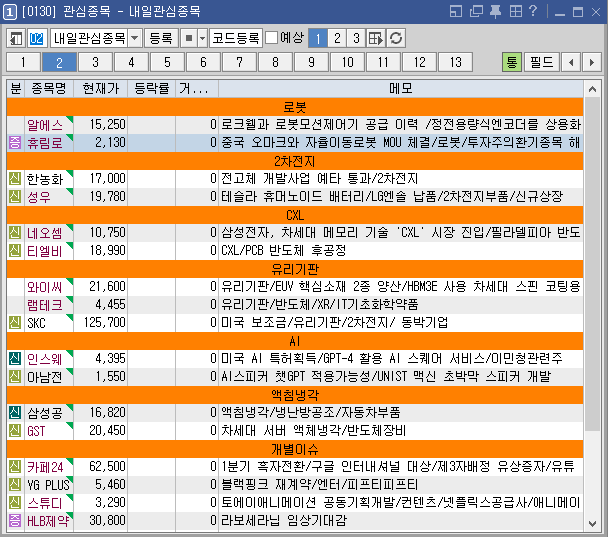
Task: Switch to group tab 13
Action: (456, 62)
